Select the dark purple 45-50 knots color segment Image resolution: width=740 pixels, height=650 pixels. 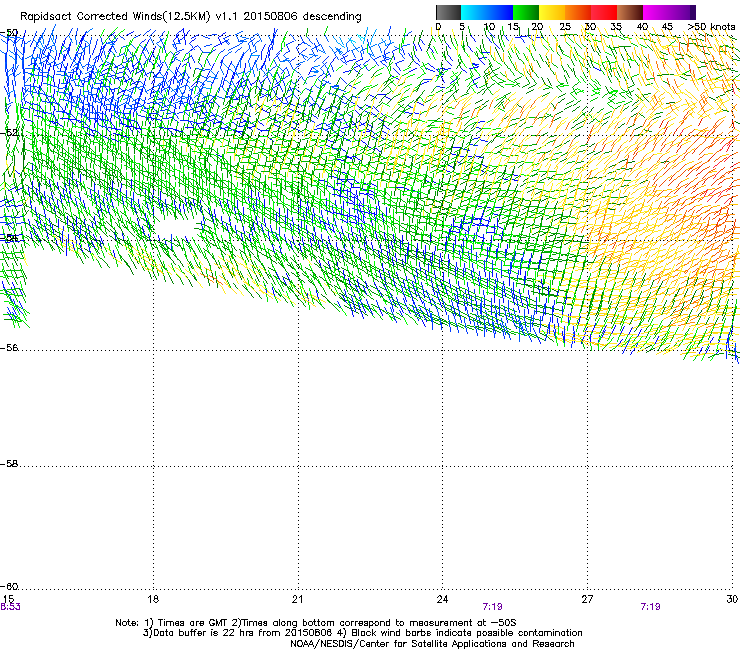point(682,12)
